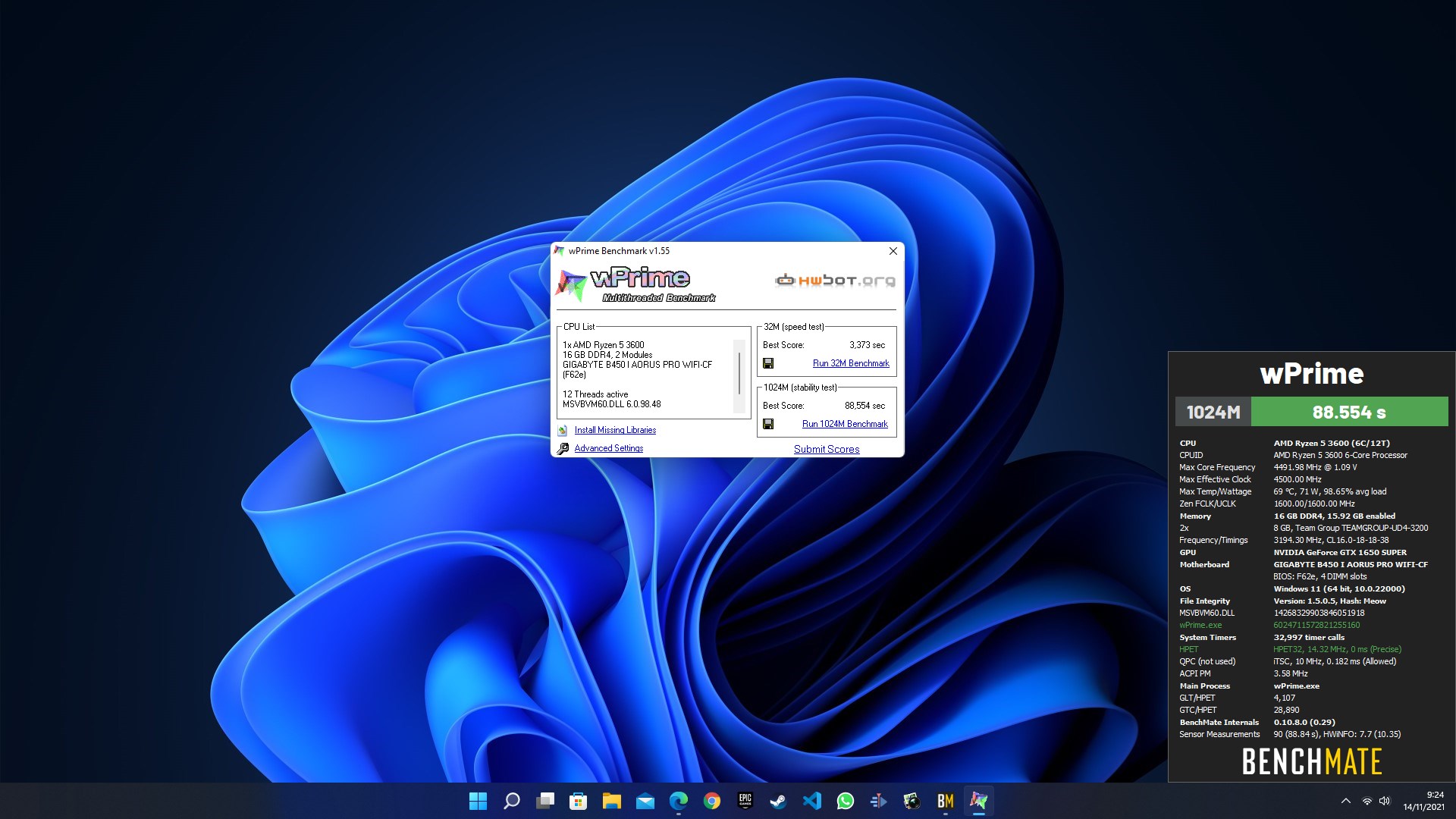Click the BENCHMATE logo at panel bottom
Viewport: 1456px width, 819px height.
coord(1312,761)
